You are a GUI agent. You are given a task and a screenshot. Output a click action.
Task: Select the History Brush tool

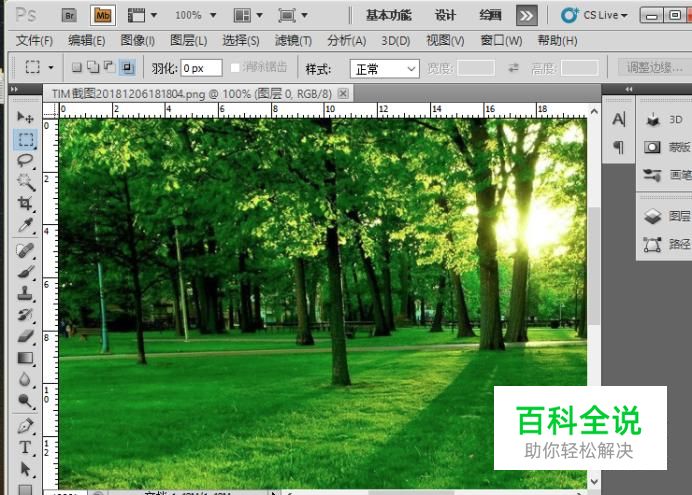[x=26, y=315]
